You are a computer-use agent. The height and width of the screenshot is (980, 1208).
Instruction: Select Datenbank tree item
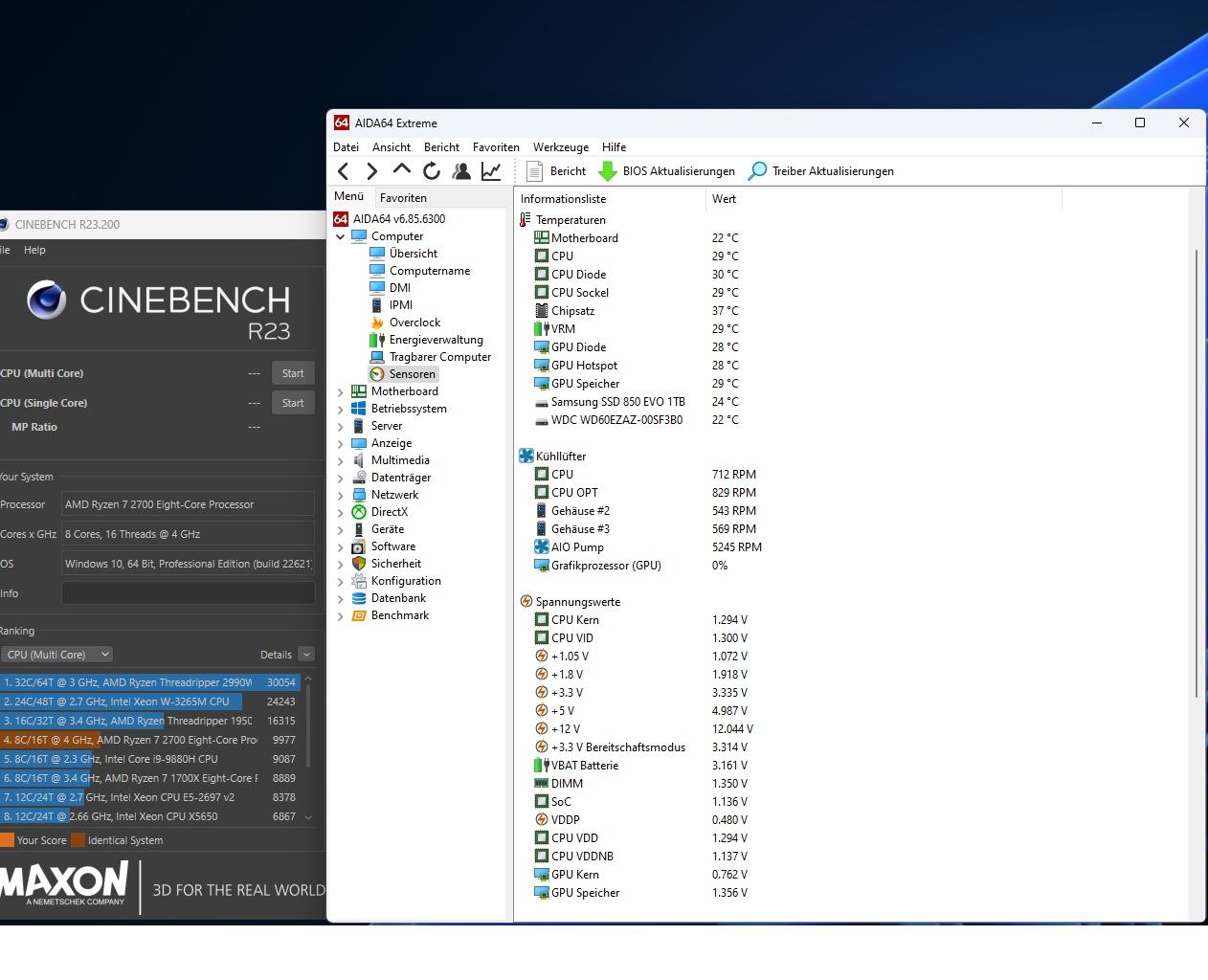[390, 598]
